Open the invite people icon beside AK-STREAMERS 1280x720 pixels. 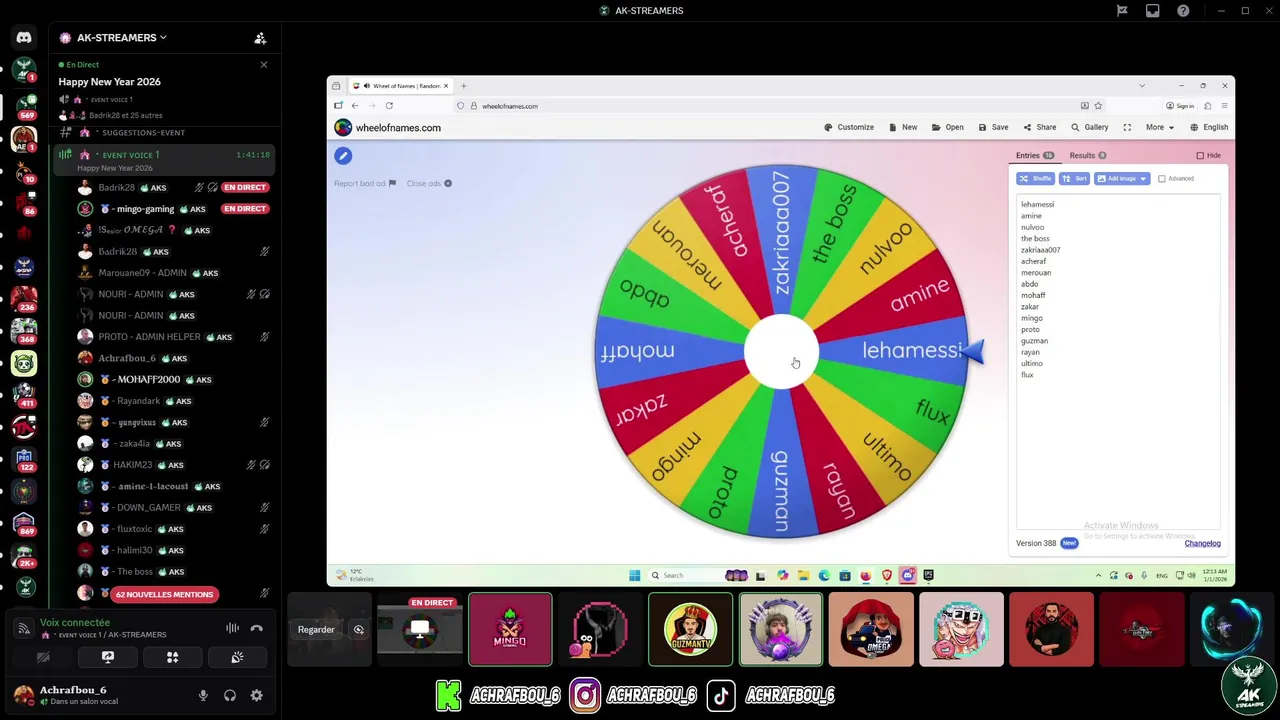(260, 38)
